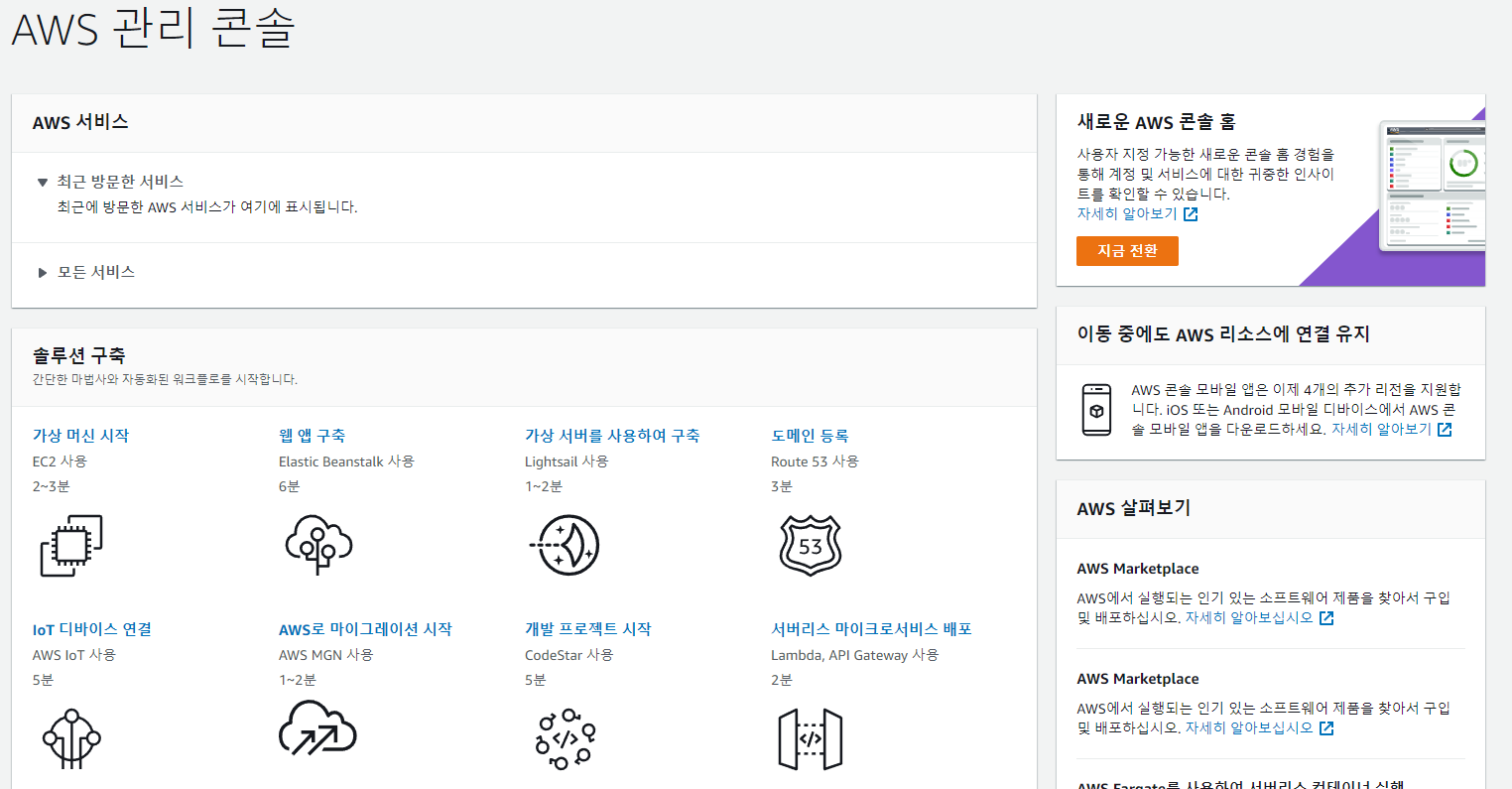
Task: Open IoT 디바이스 연결 link
Action: point(91,629)
